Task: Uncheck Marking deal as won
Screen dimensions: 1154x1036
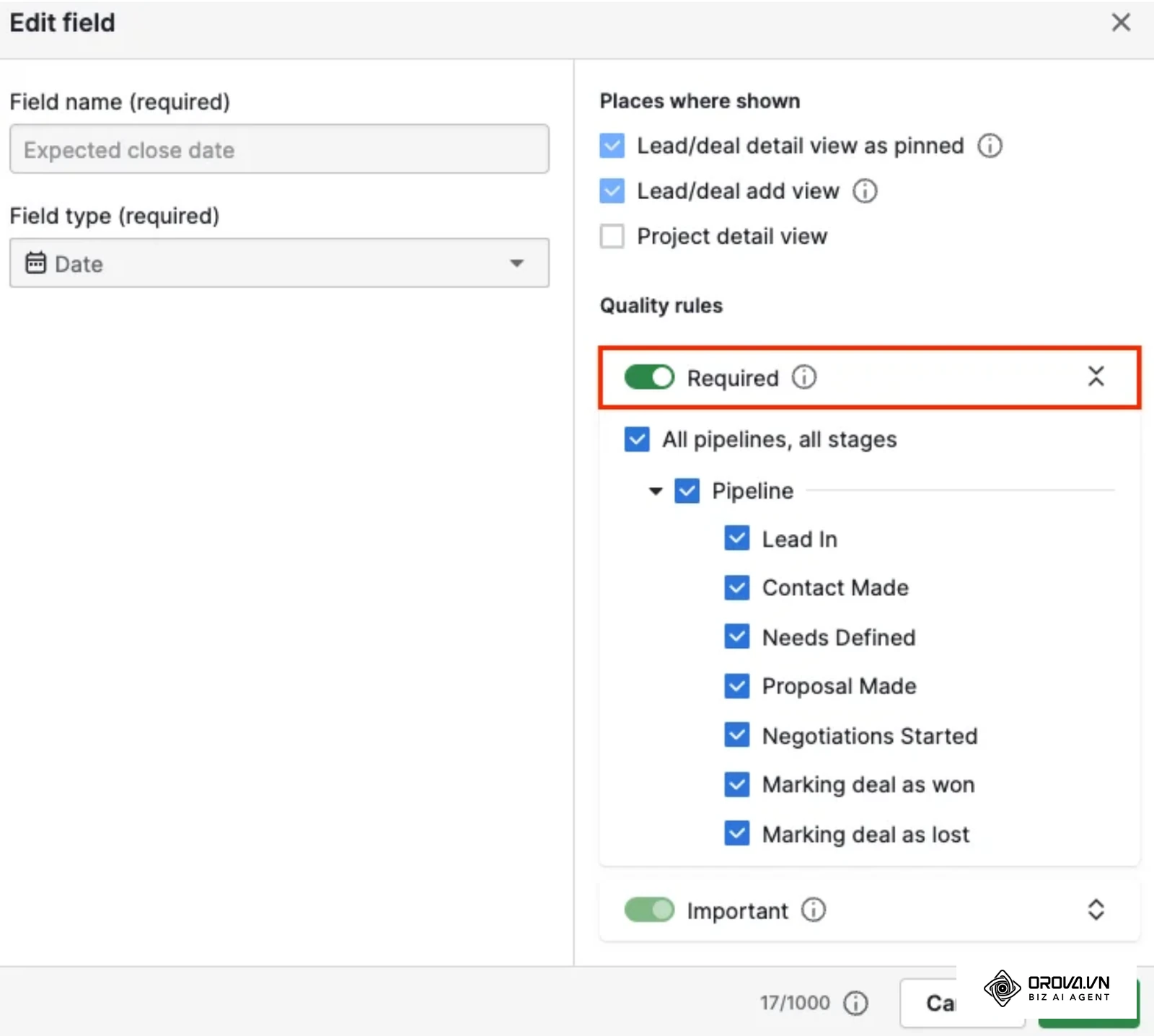Action: coord(737,784)
